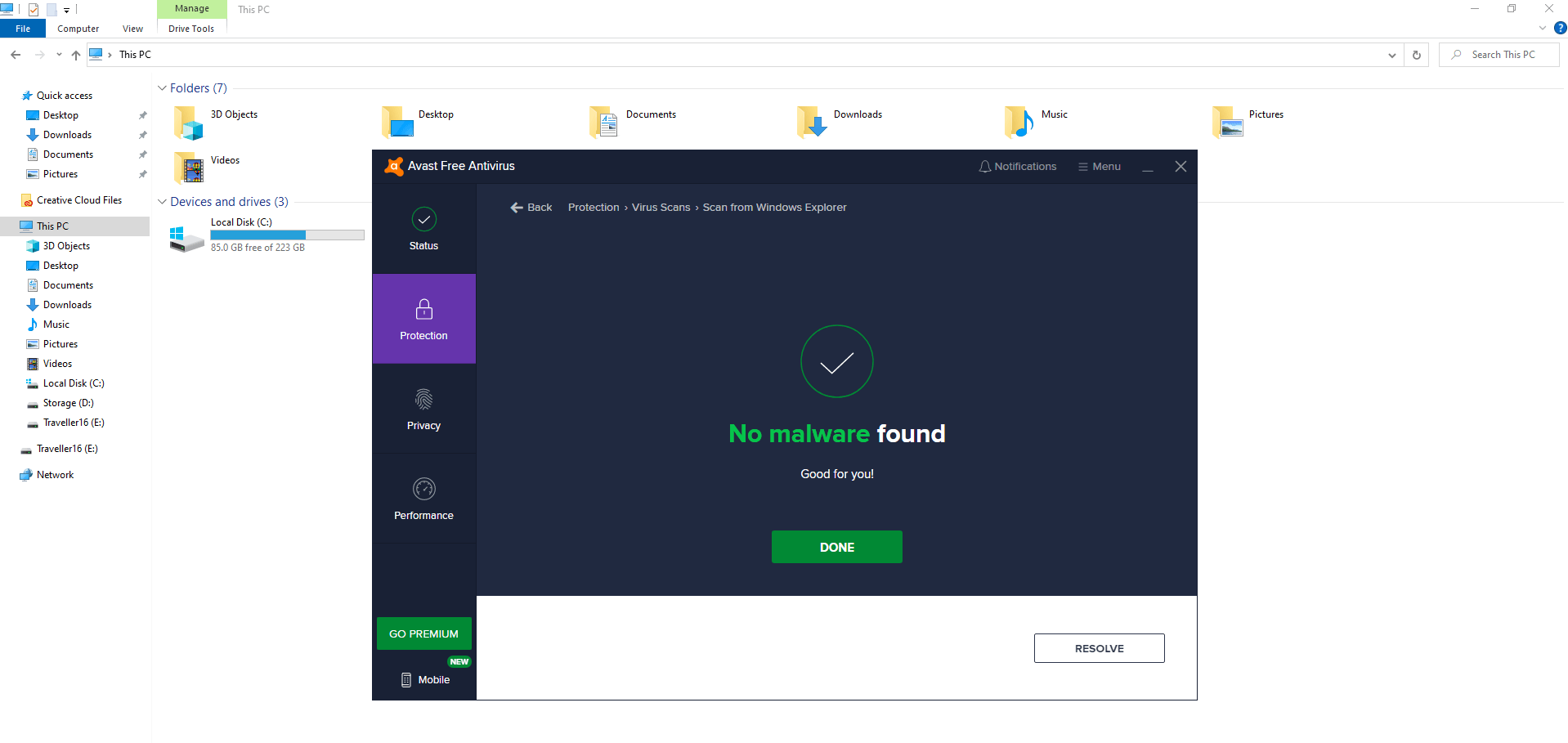1568x743 pixels.
Task: Click the GO PREMIUM button
Action: point(423,633)
